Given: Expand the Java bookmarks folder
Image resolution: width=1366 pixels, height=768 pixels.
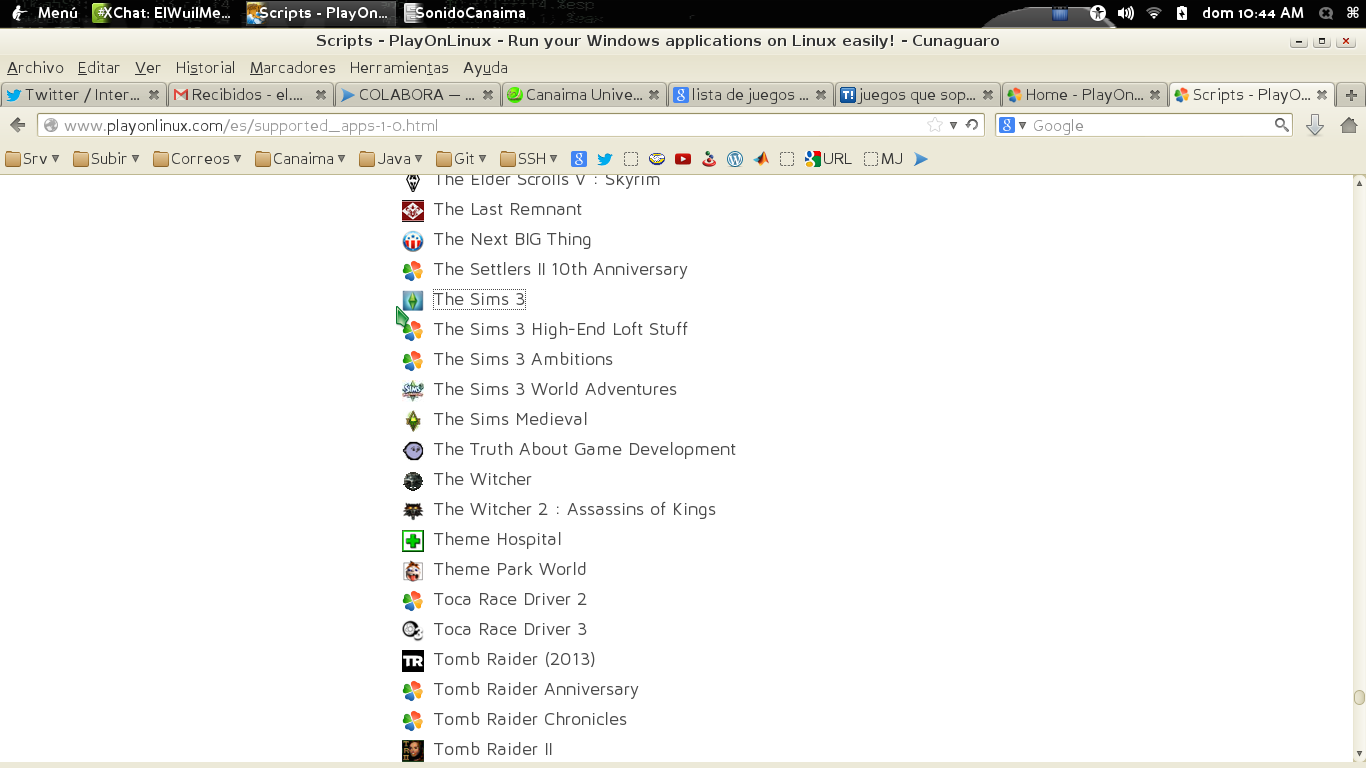Looking at the screenshot, I should click(391, 159).
